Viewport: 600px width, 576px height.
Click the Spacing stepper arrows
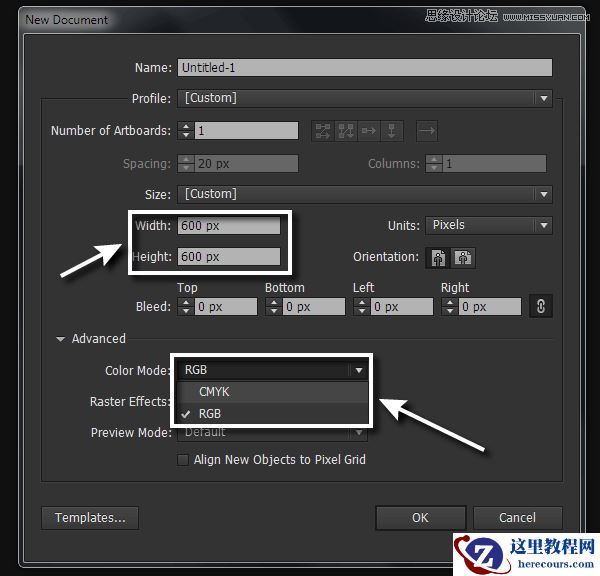[x=186, y=164]
